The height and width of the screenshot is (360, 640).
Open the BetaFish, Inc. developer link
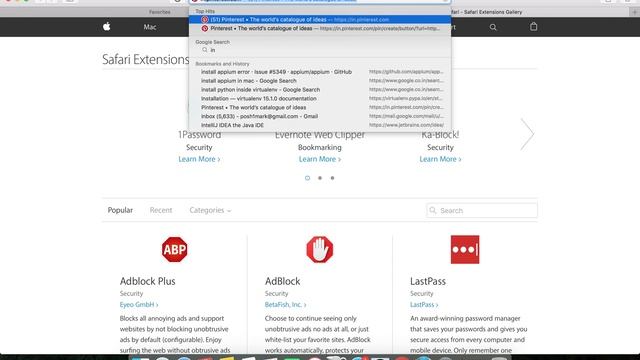[x=285, y=304]
